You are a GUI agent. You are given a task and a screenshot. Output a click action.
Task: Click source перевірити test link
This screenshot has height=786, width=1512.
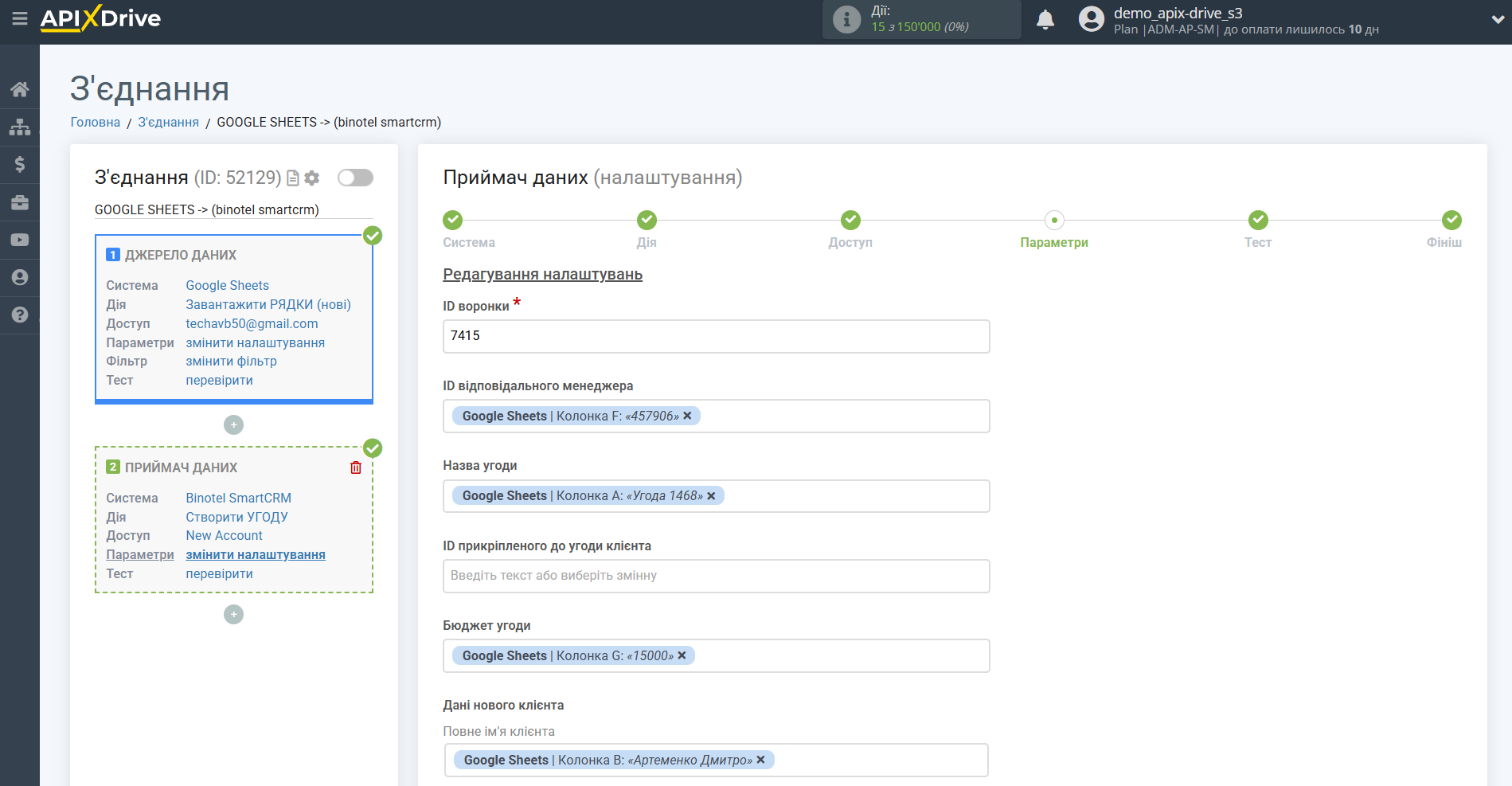pyautogui.click(x=220, y=380)
